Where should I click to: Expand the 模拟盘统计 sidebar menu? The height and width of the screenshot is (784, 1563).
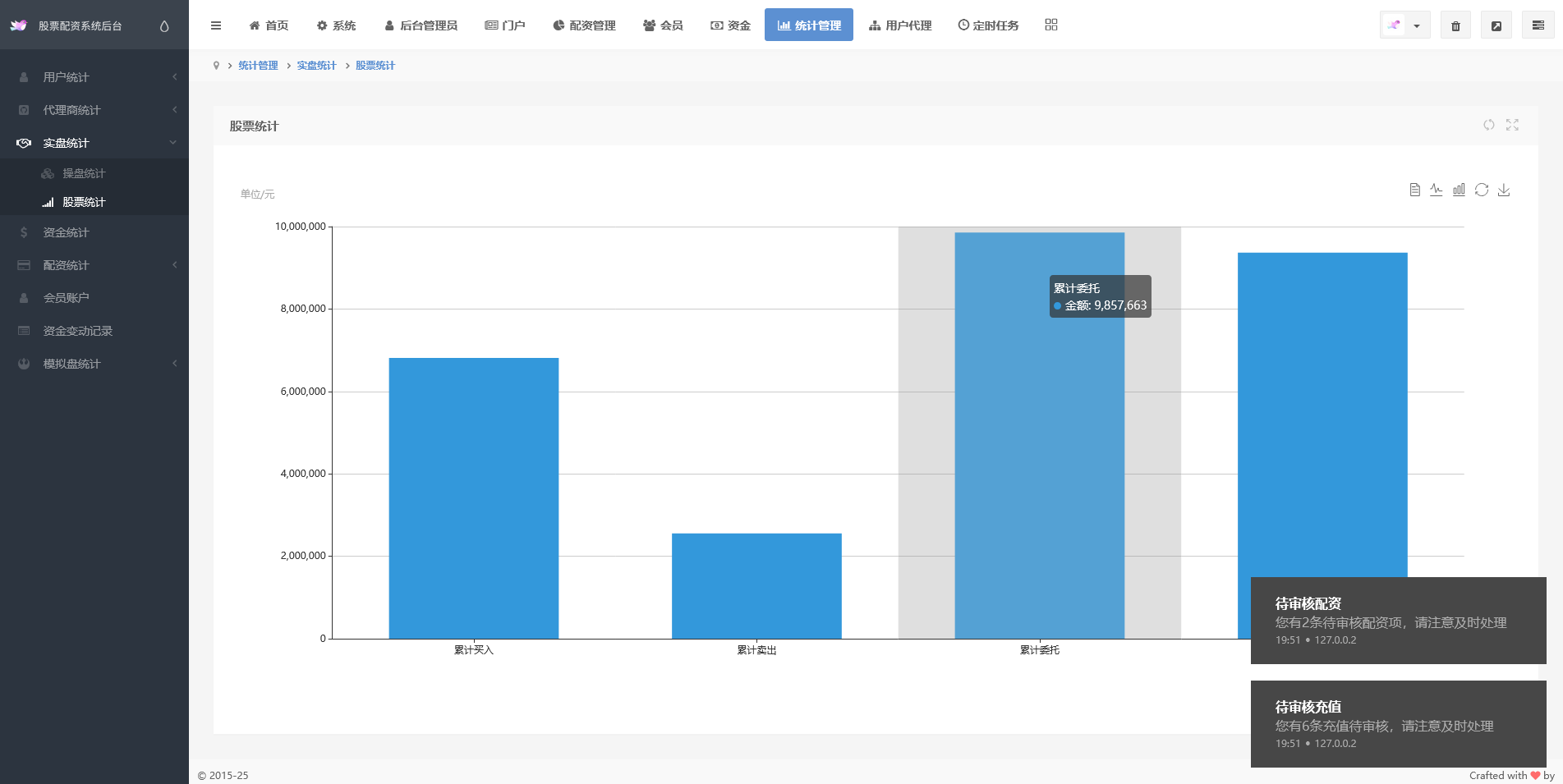click(94, 364)
